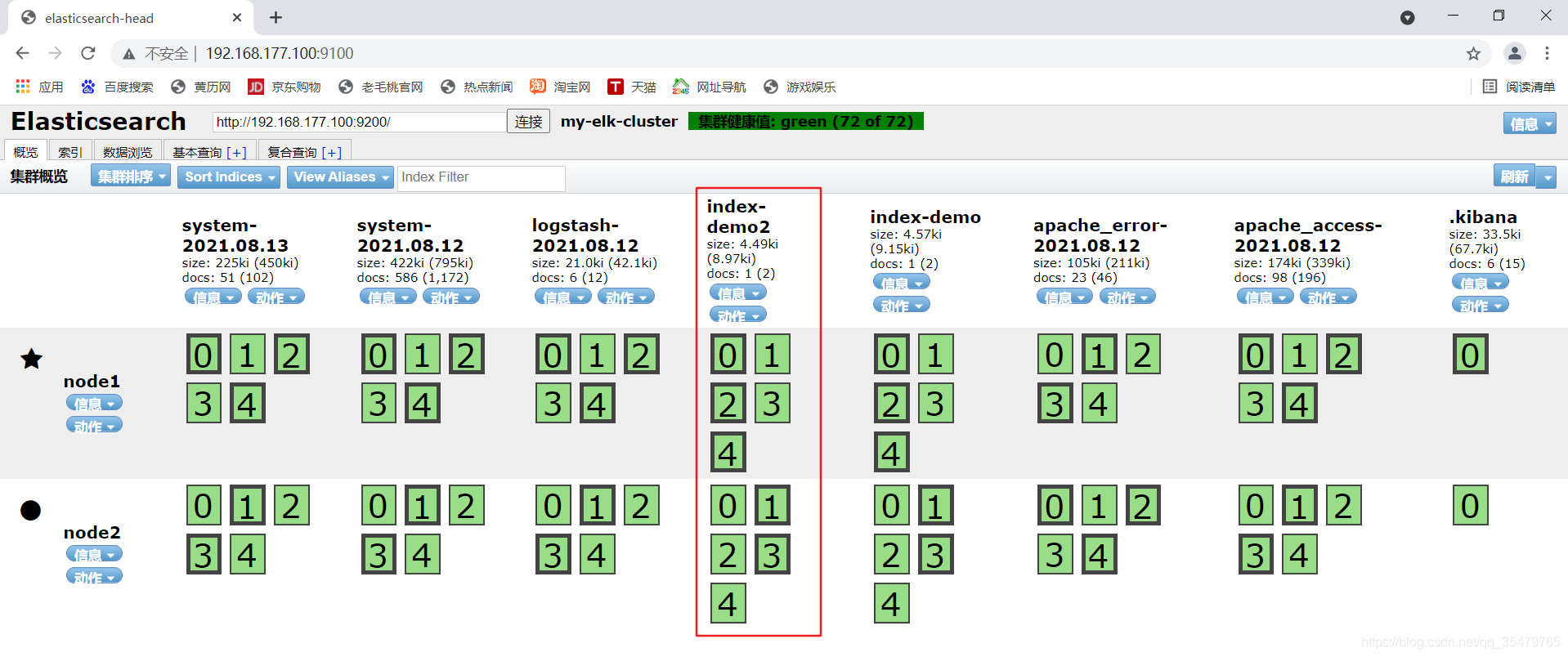Open new browser tab with plus

tap(276, 17)
